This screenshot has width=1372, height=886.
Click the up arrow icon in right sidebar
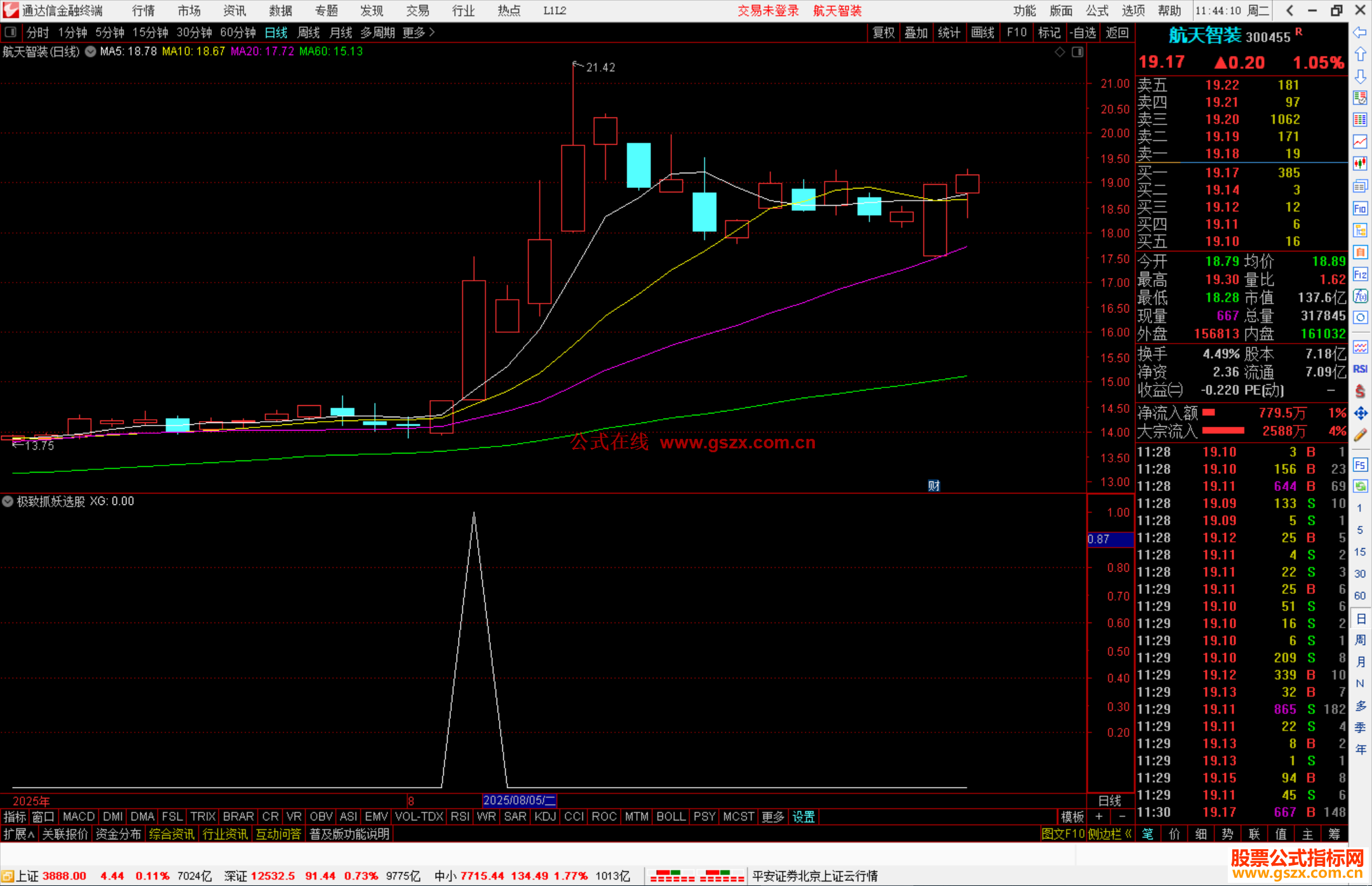point(1360,54)
